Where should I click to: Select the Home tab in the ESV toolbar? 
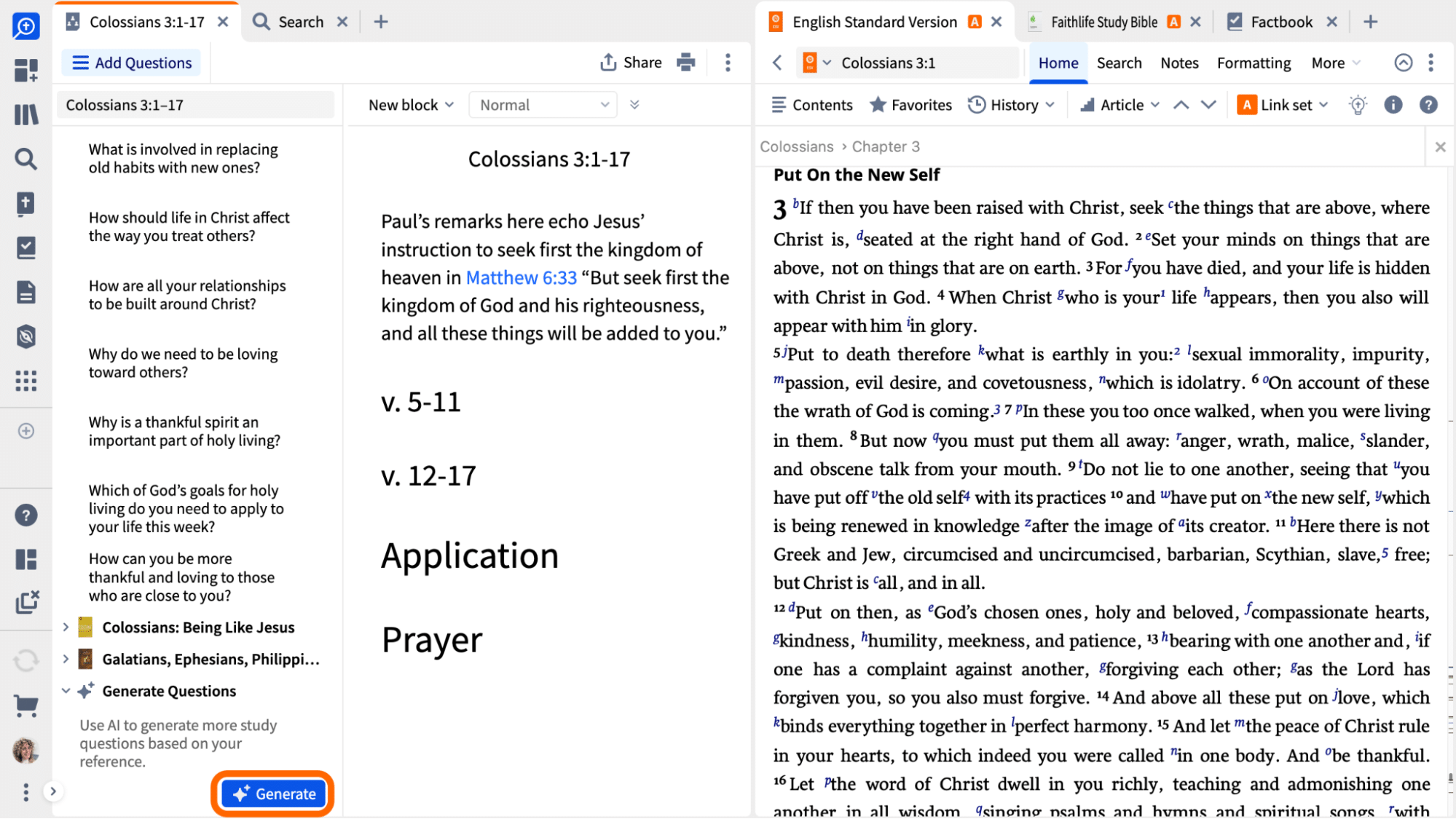pos(1058,63)
